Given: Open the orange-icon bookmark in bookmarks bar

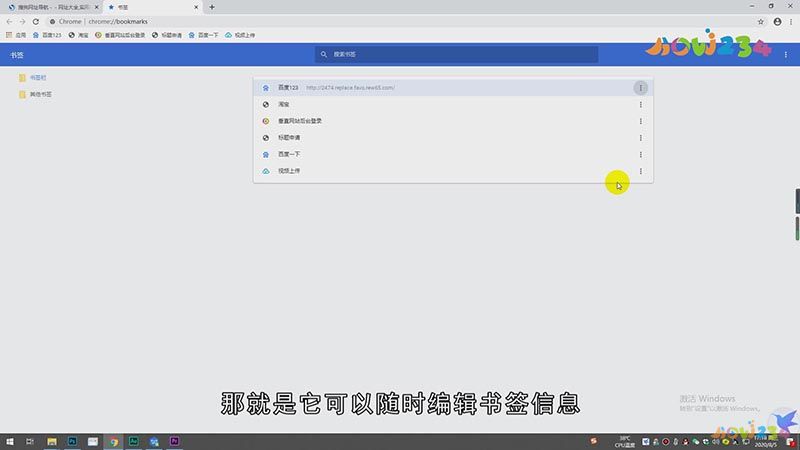Looking at the screenshot, I should coord(120,35).
